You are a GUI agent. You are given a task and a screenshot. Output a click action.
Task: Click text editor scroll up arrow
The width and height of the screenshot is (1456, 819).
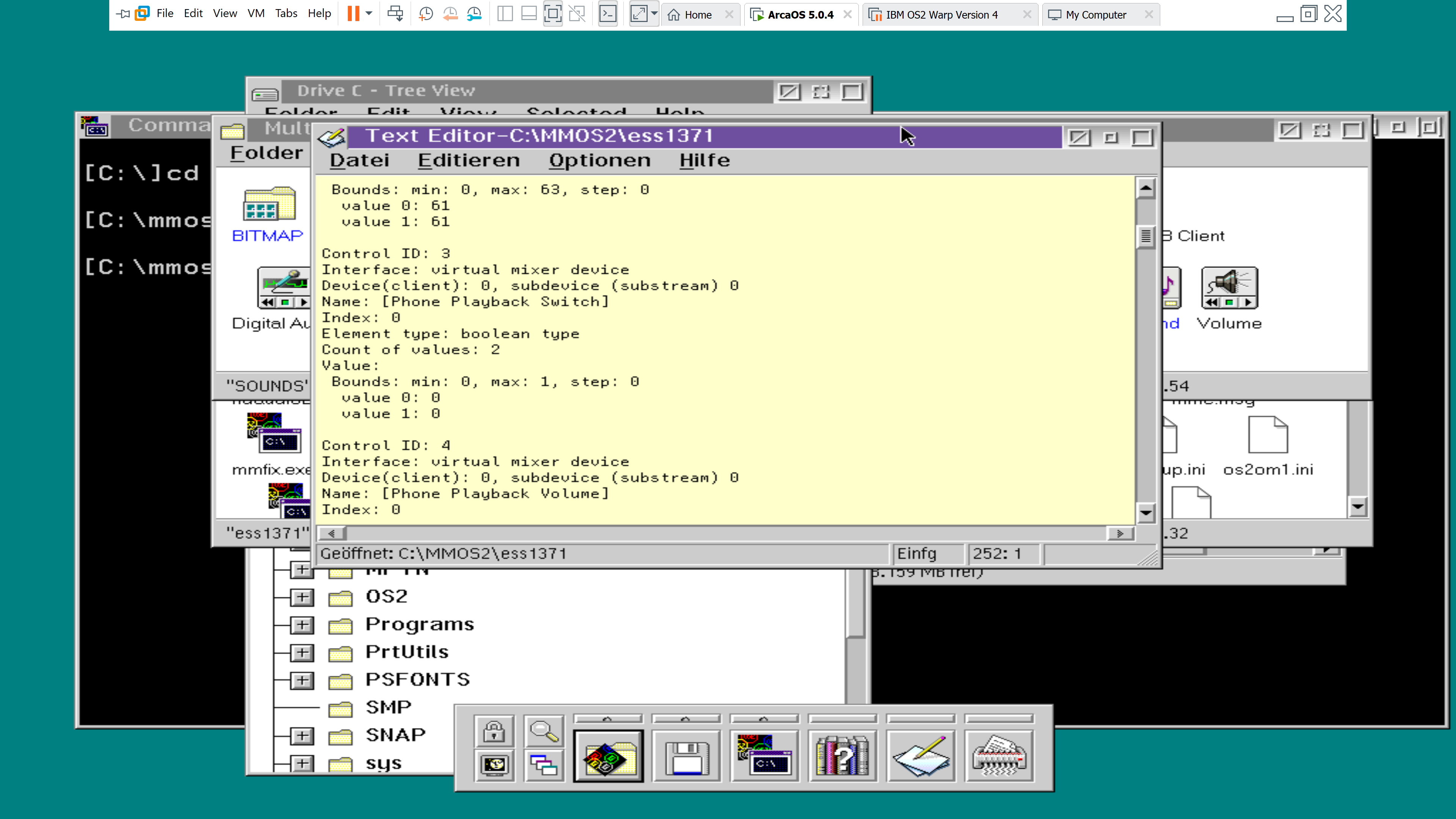point(1146,188)
